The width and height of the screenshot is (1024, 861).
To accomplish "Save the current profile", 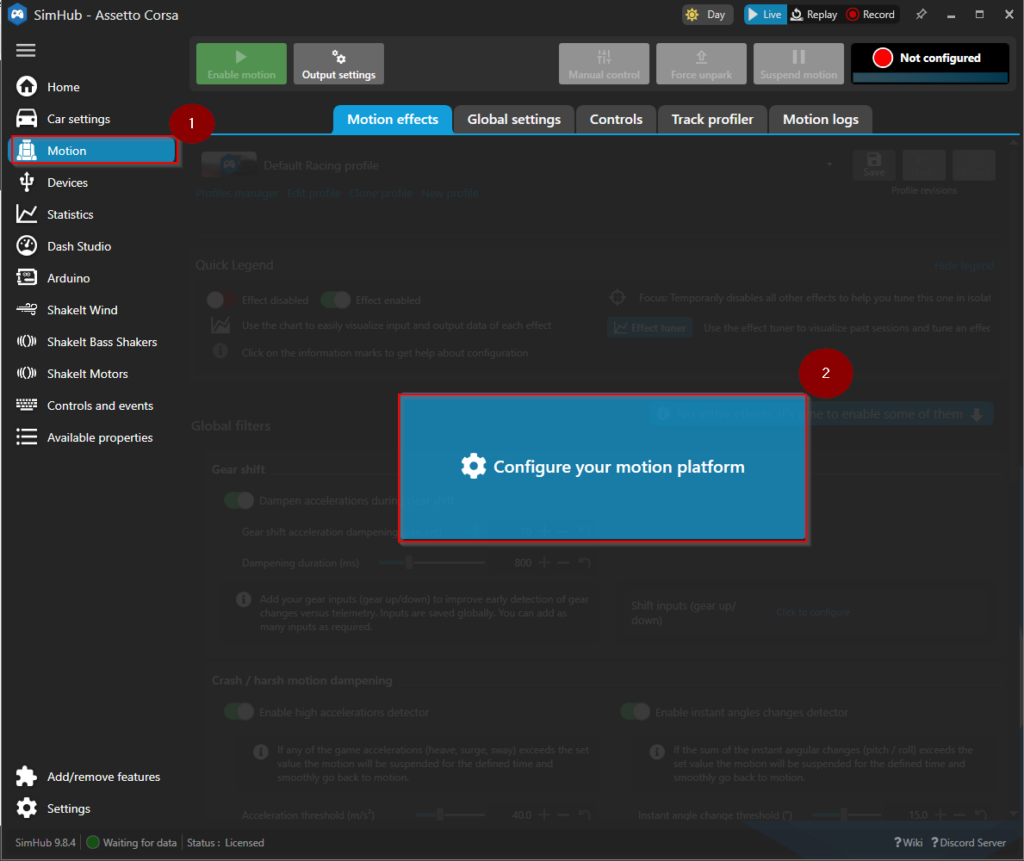I will tap(874, 165).
